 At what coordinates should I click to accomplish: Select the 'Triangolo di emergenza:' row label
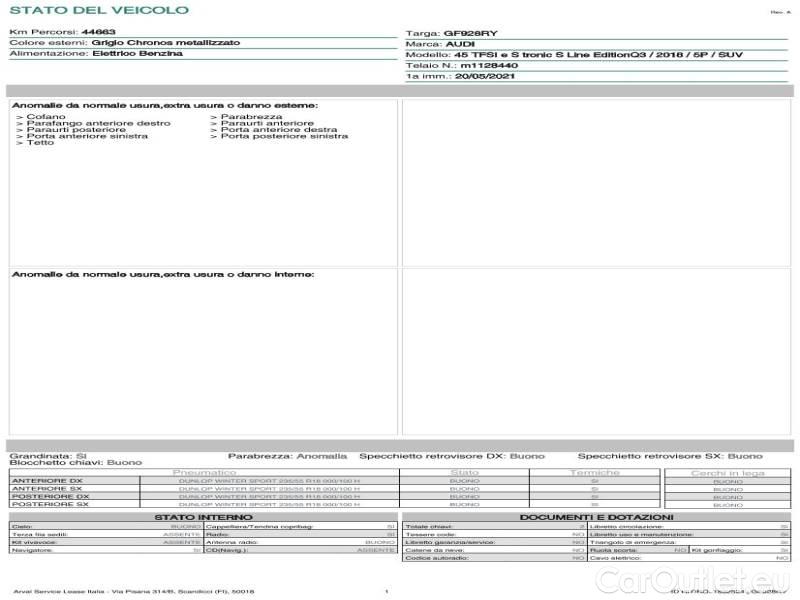pos(633,542)
